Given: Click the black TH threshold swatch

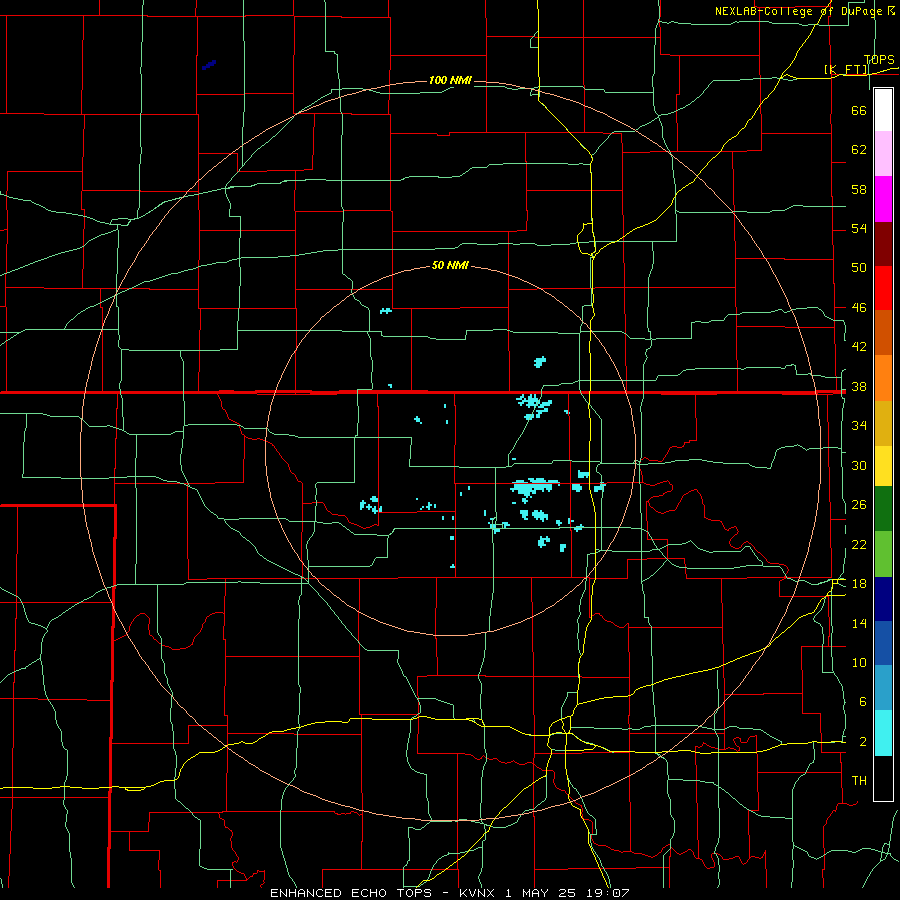Looking at the screenshot, I should [x=883, y=778].
